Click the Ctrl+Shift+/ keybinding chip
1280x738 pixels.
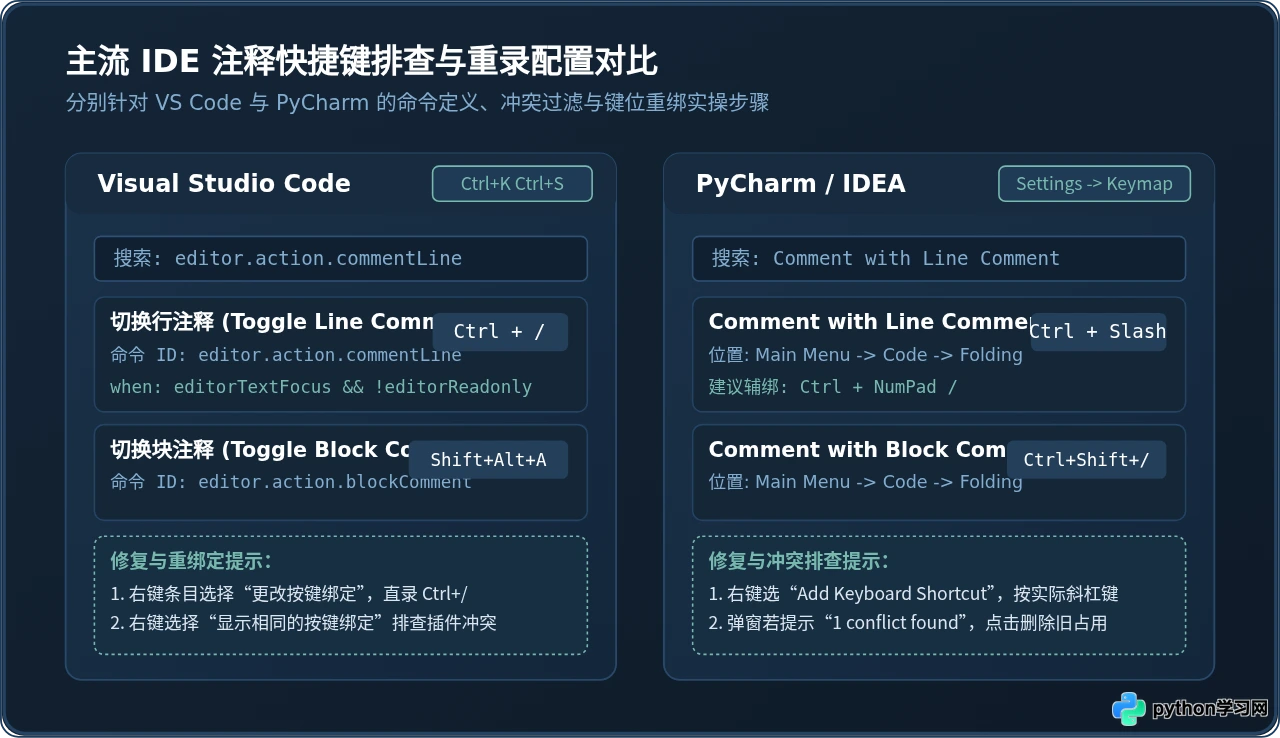1086,460
